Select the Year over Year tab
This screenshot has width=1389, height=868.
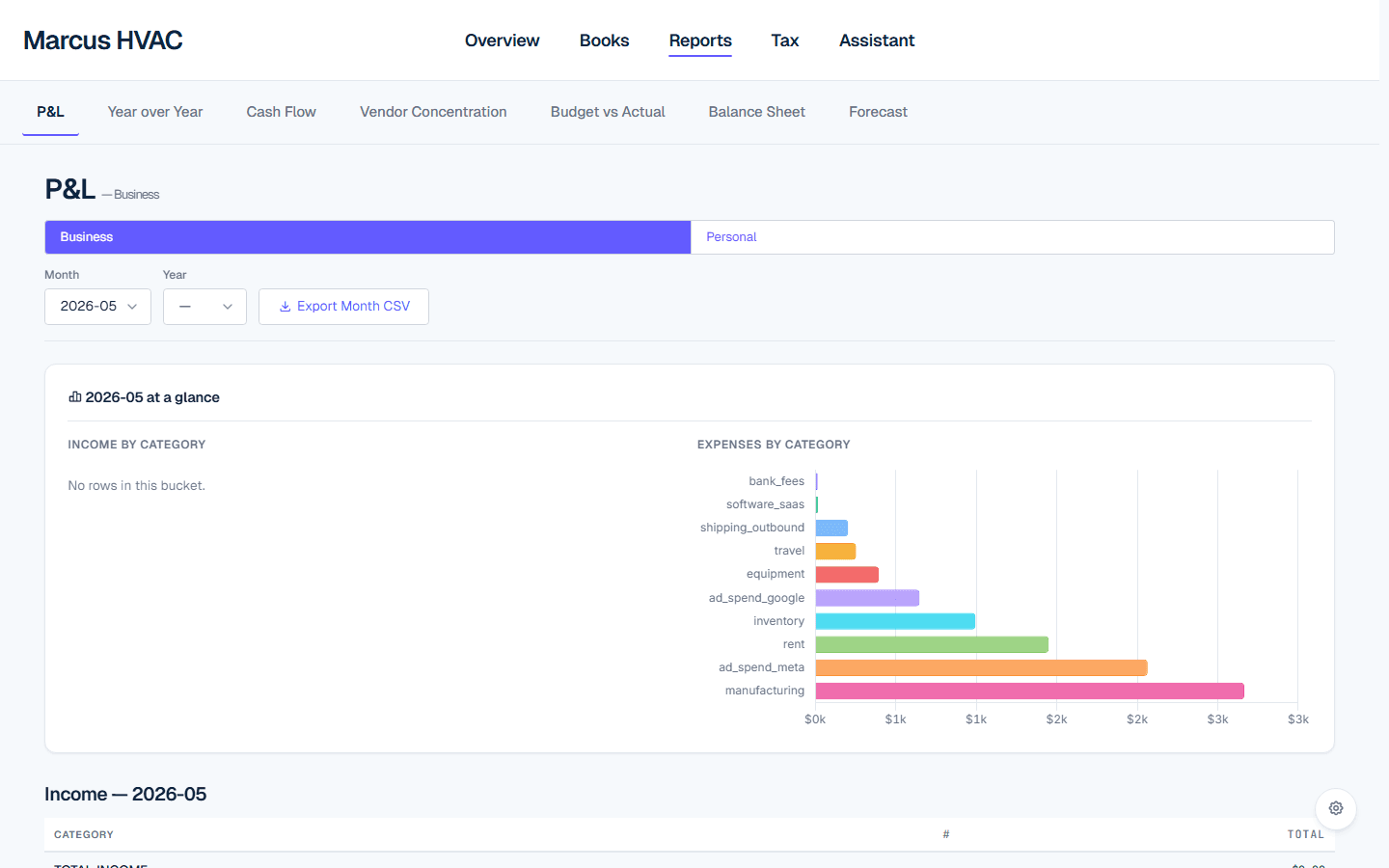[155, 112]
